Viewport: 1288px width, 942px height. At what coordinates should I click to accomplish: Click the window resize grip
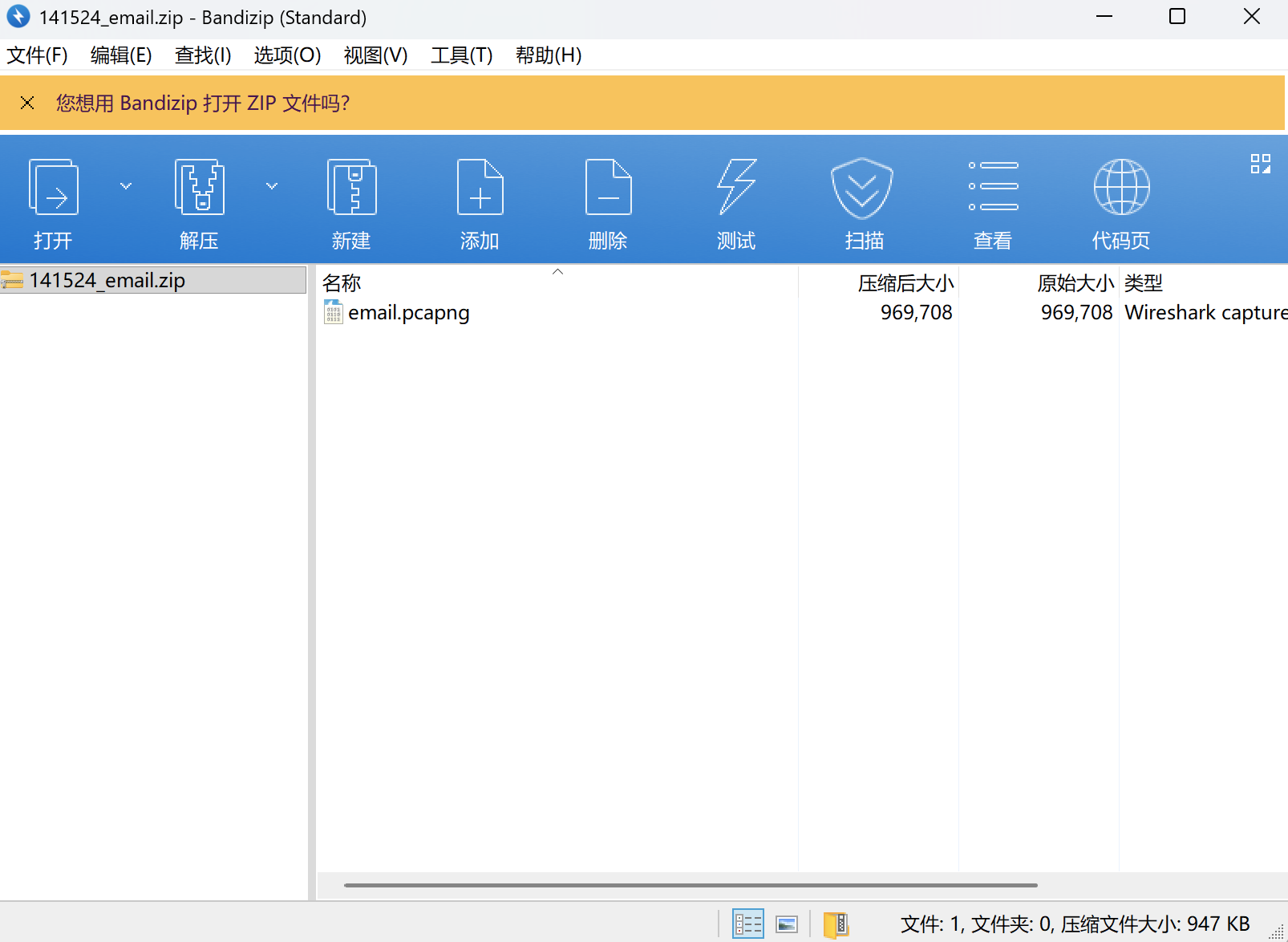point(1277,931)
